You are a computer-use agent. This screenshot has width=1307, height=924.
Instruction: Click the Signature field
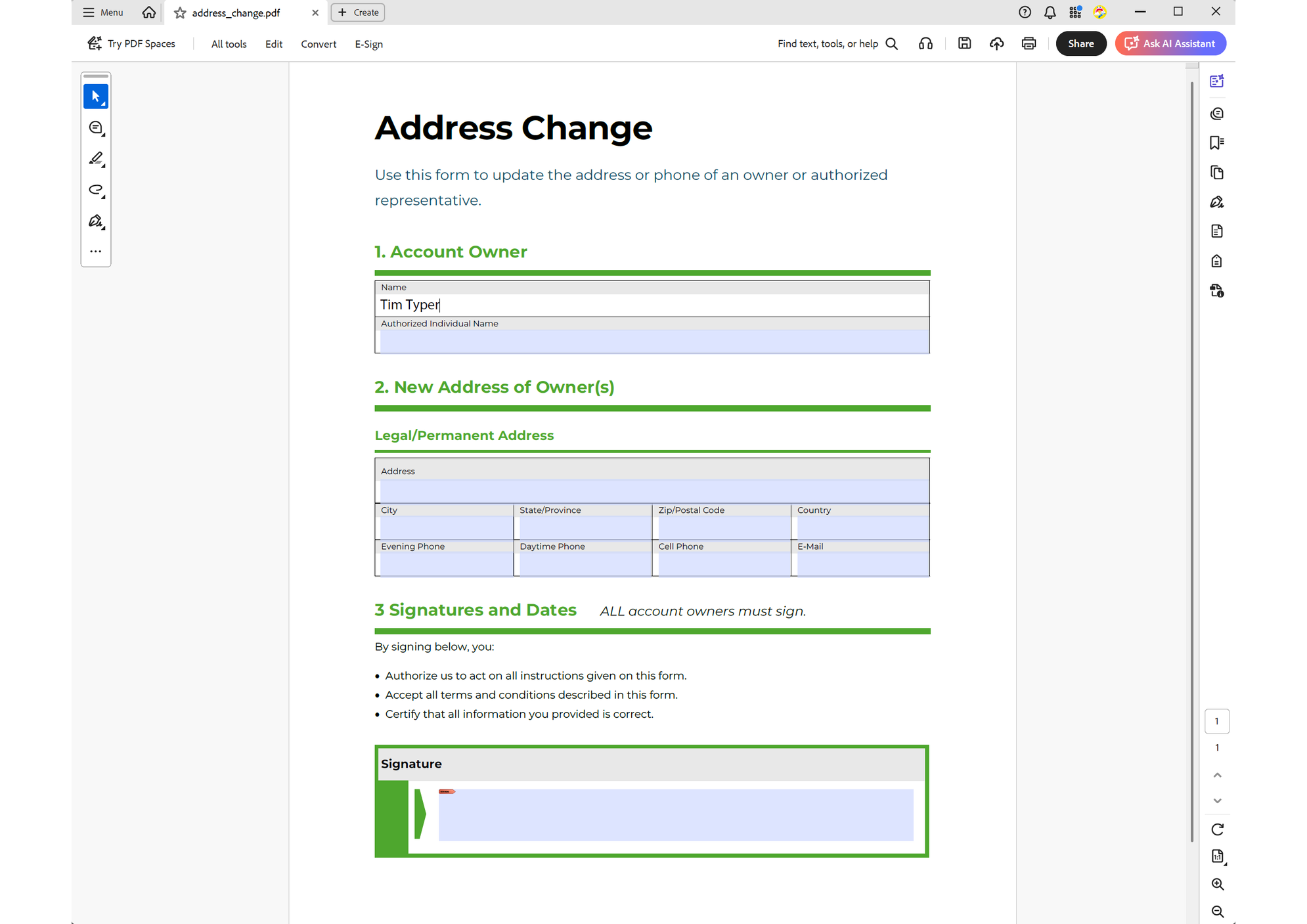pyautogui.click(x=676, y=815)
